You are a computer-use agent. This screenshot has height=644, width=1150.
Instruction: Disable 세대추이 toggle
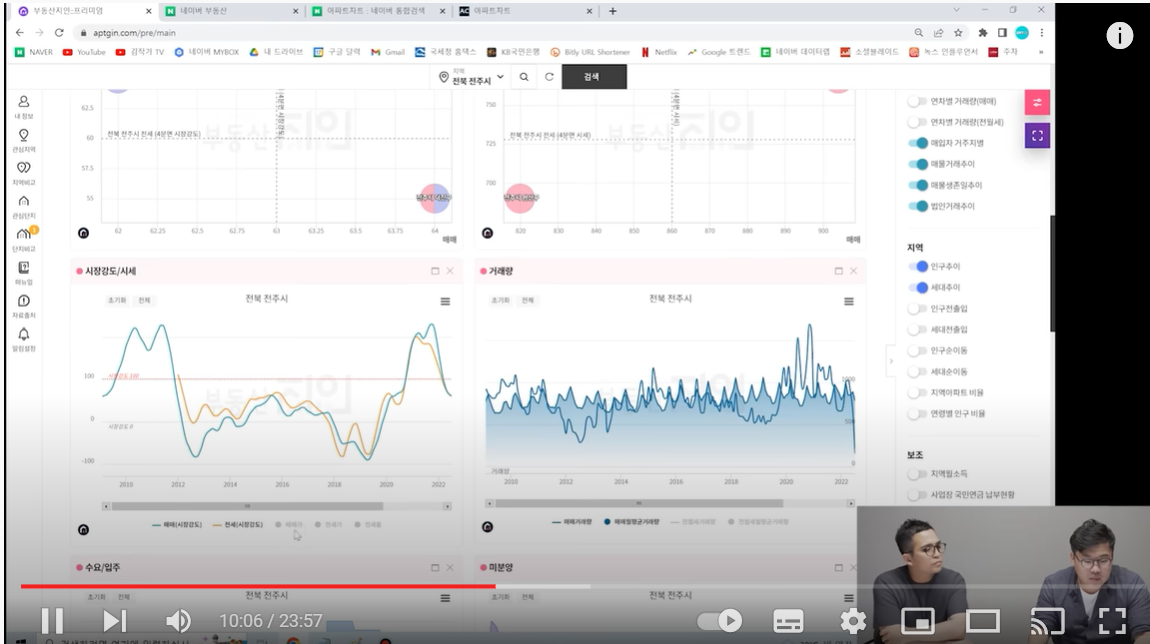[x=918, y=288]
